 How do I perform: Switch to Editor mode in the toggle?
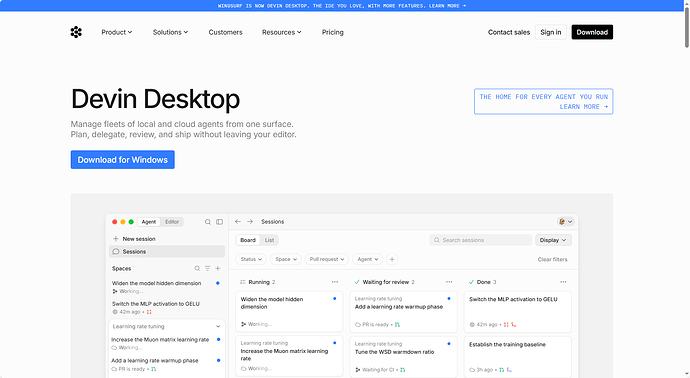pos(172,222)
